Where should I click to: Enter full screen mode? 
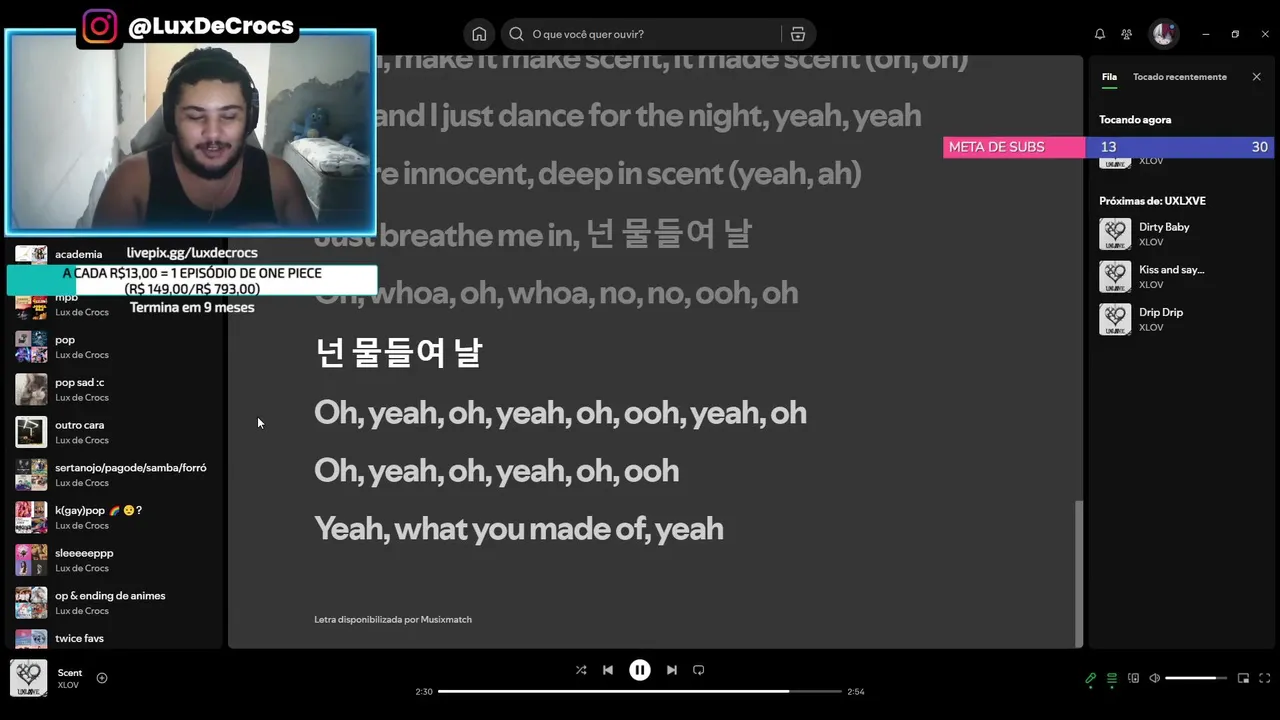point(1264,678)
